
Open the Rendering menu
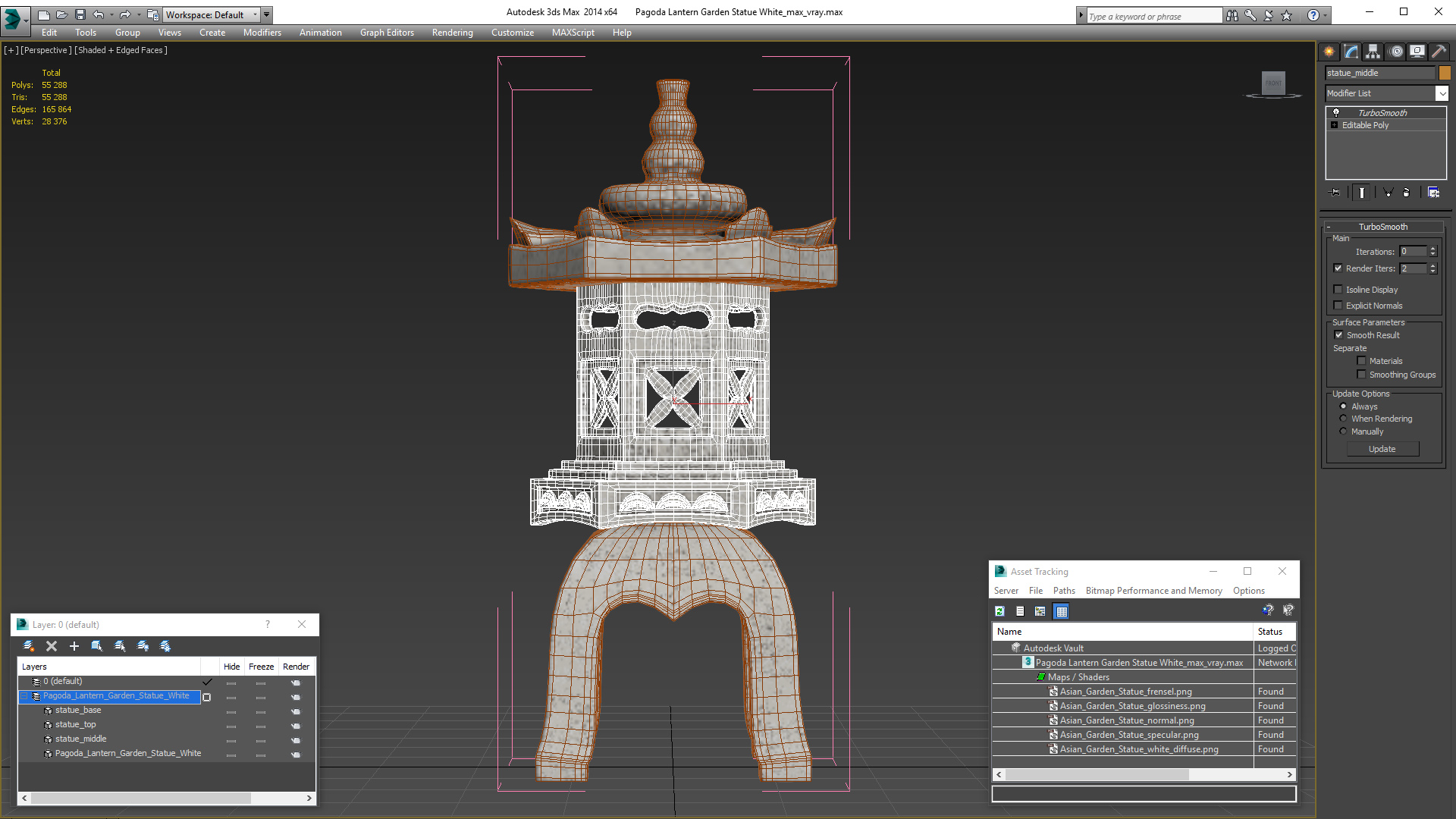coord(453,33)
